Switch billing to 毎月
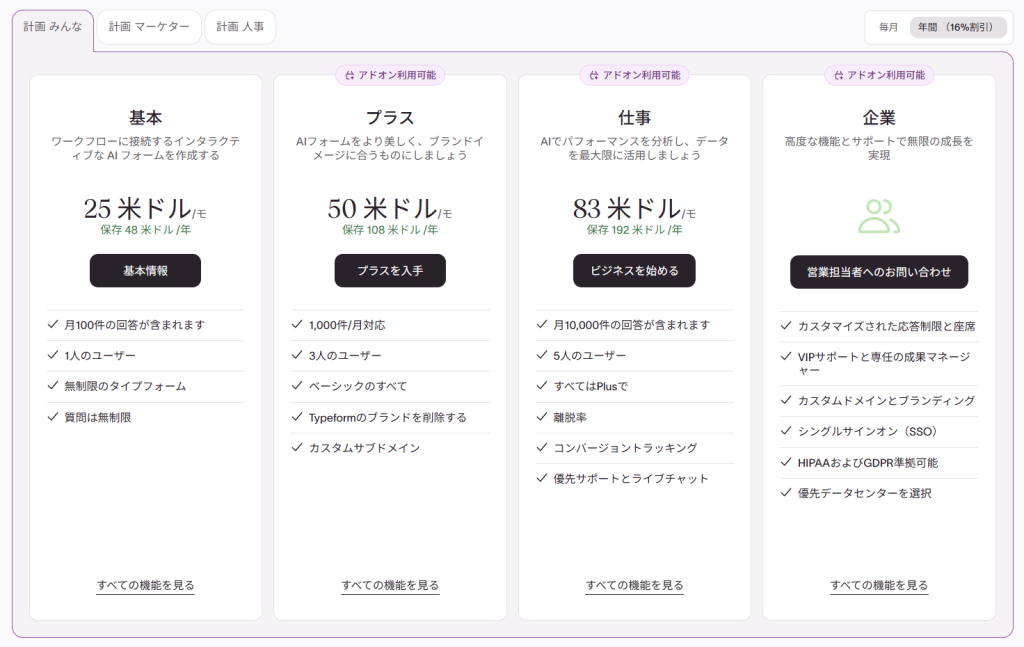The height and width of the screenshot is (647, 1024). click(888, 27)
